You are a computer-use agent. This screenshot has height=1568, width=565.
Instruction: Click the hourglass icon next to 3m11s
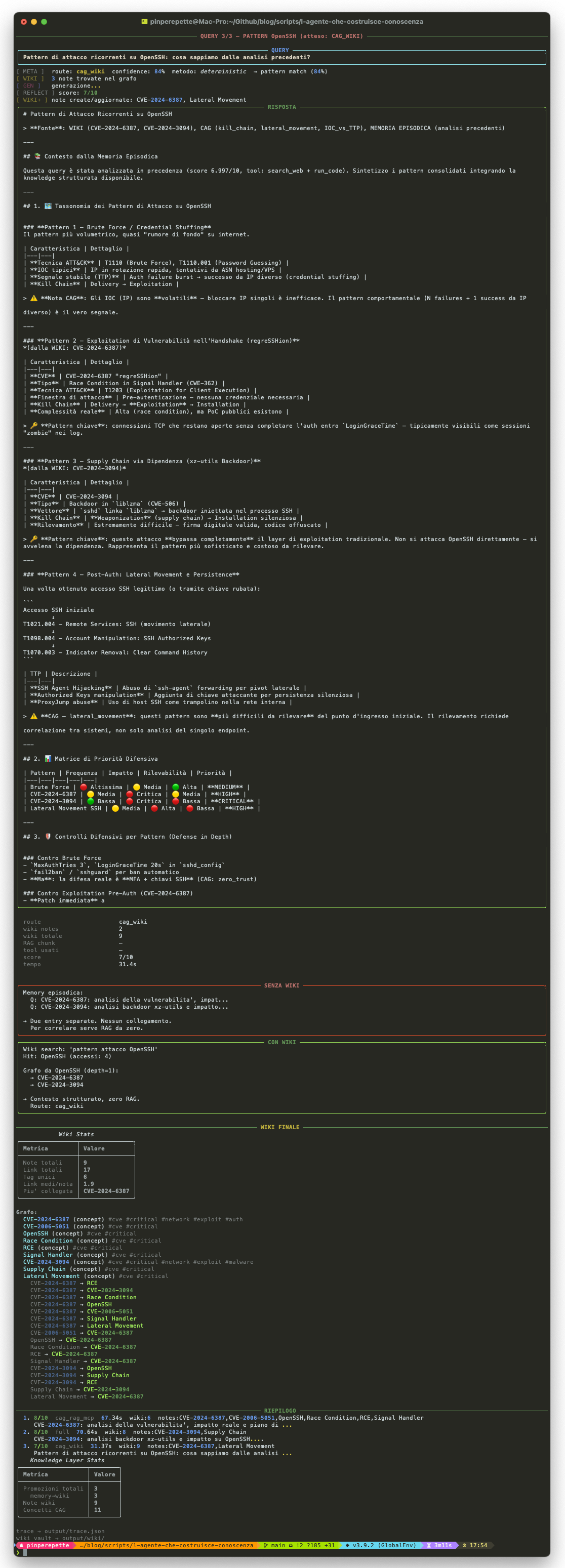429,1546
